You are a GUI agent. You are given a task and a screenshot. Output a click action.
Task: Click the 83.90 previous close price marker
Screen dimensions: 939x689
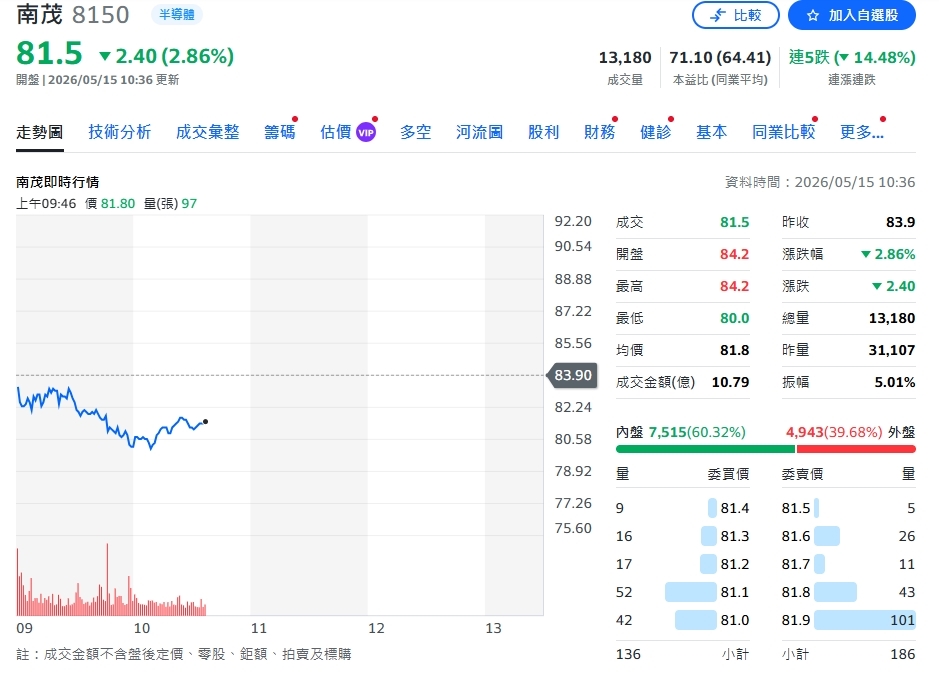pyautogui.click(x=573, y=375)
